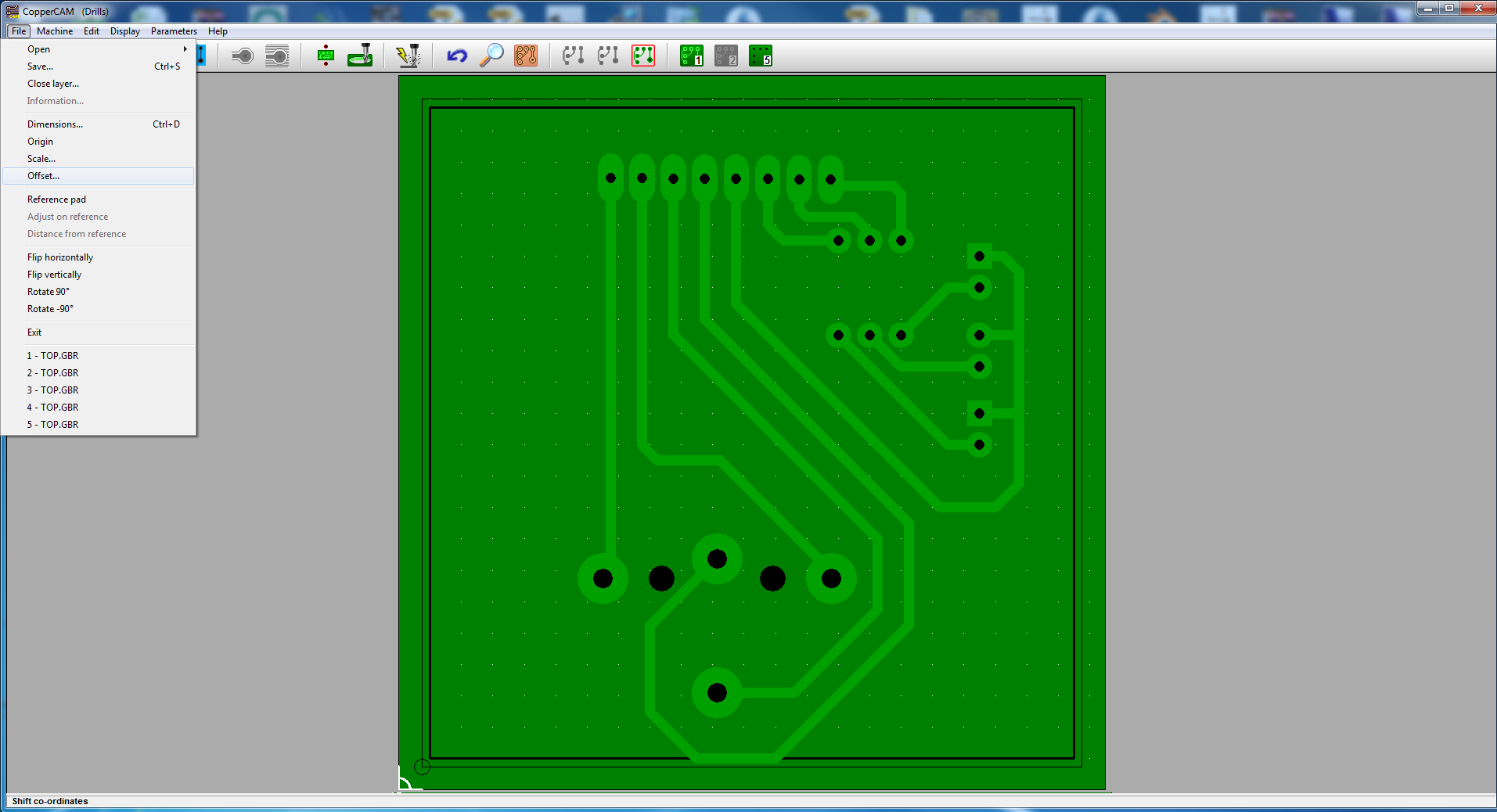Image resolution: width=1497 pixels, height=812 pixels.
Task: Open the orange board preview icon
Action: [525, 56]
